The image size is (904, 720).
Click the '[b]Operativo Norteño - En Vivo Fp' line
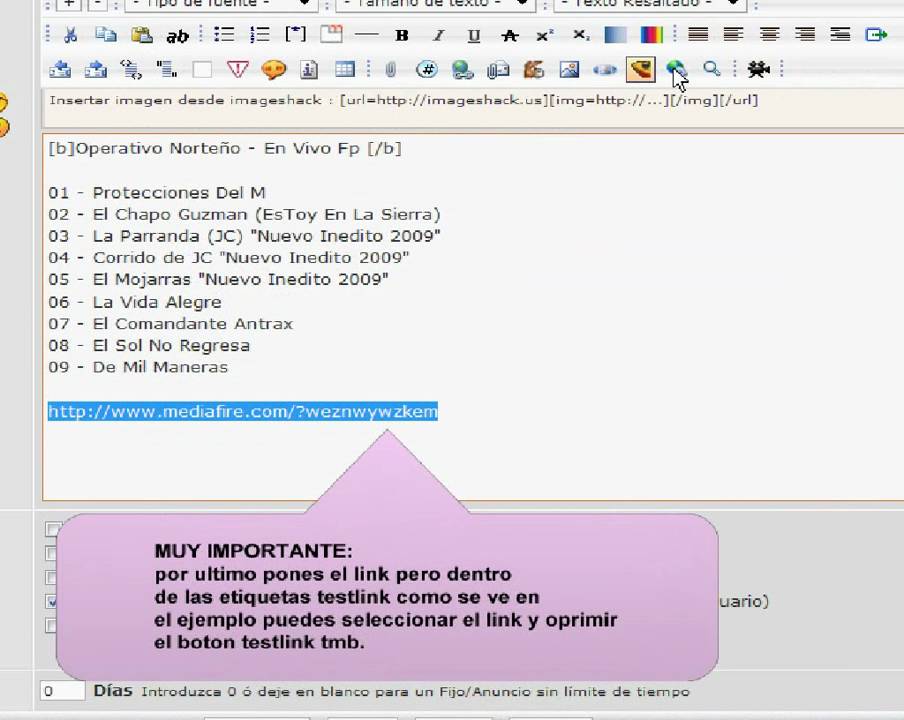pos(225,148)
